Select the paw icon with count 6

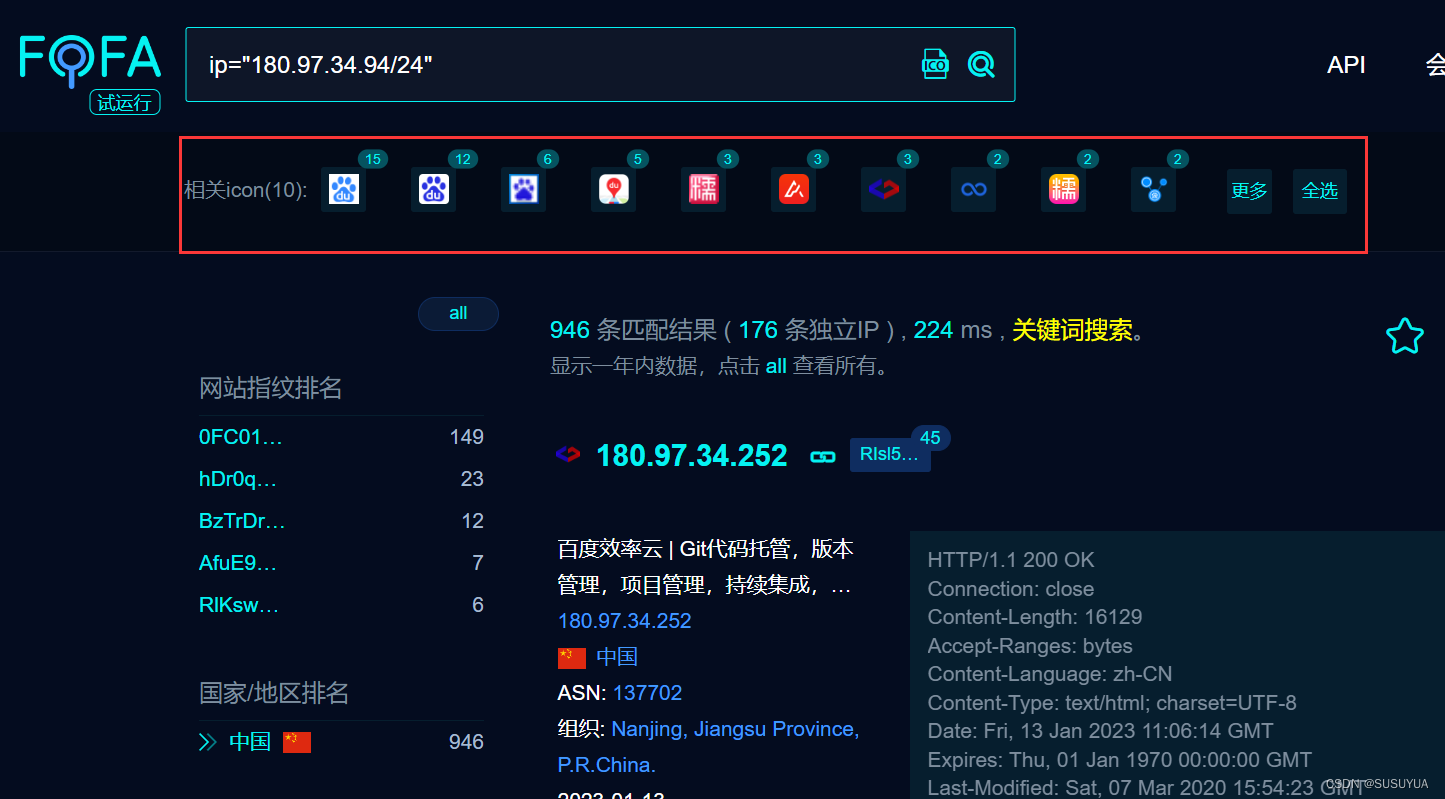tap(523, 190)
